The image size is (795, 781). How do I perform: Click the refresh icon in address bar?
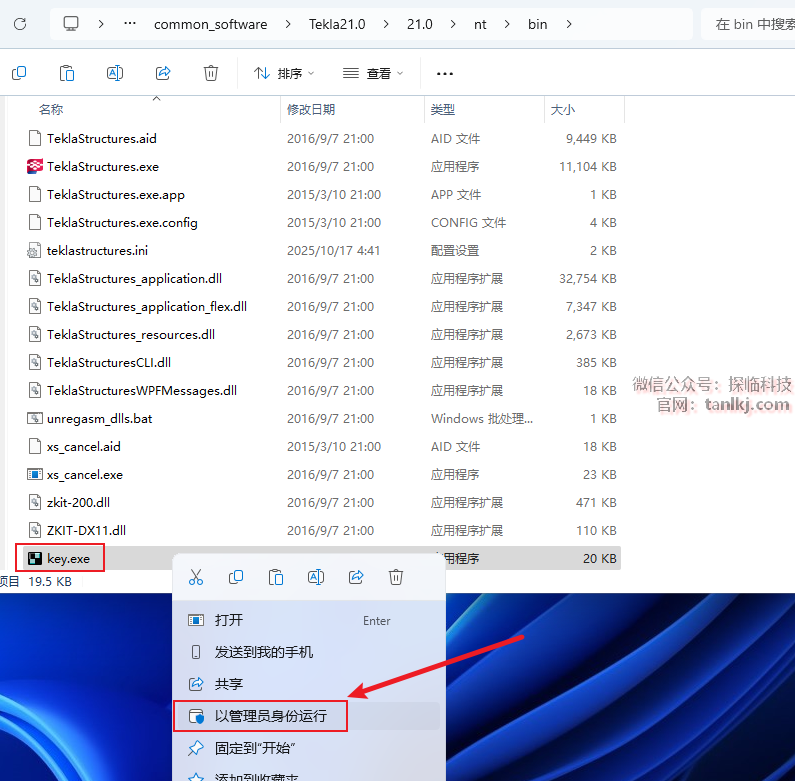[20, 24]
